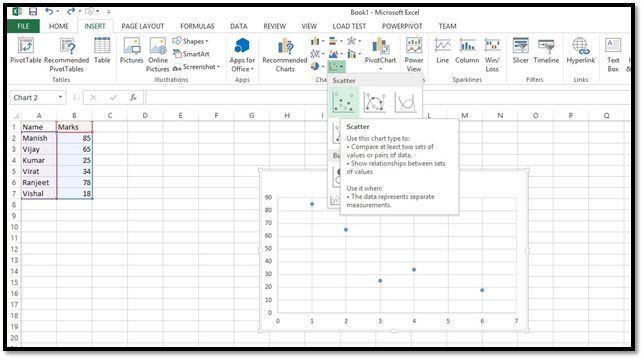Image resolution: width=644 pixels, height=360 pixels.
Task: Select cell B4 with value 25
Action: click(x=74, y=160)
